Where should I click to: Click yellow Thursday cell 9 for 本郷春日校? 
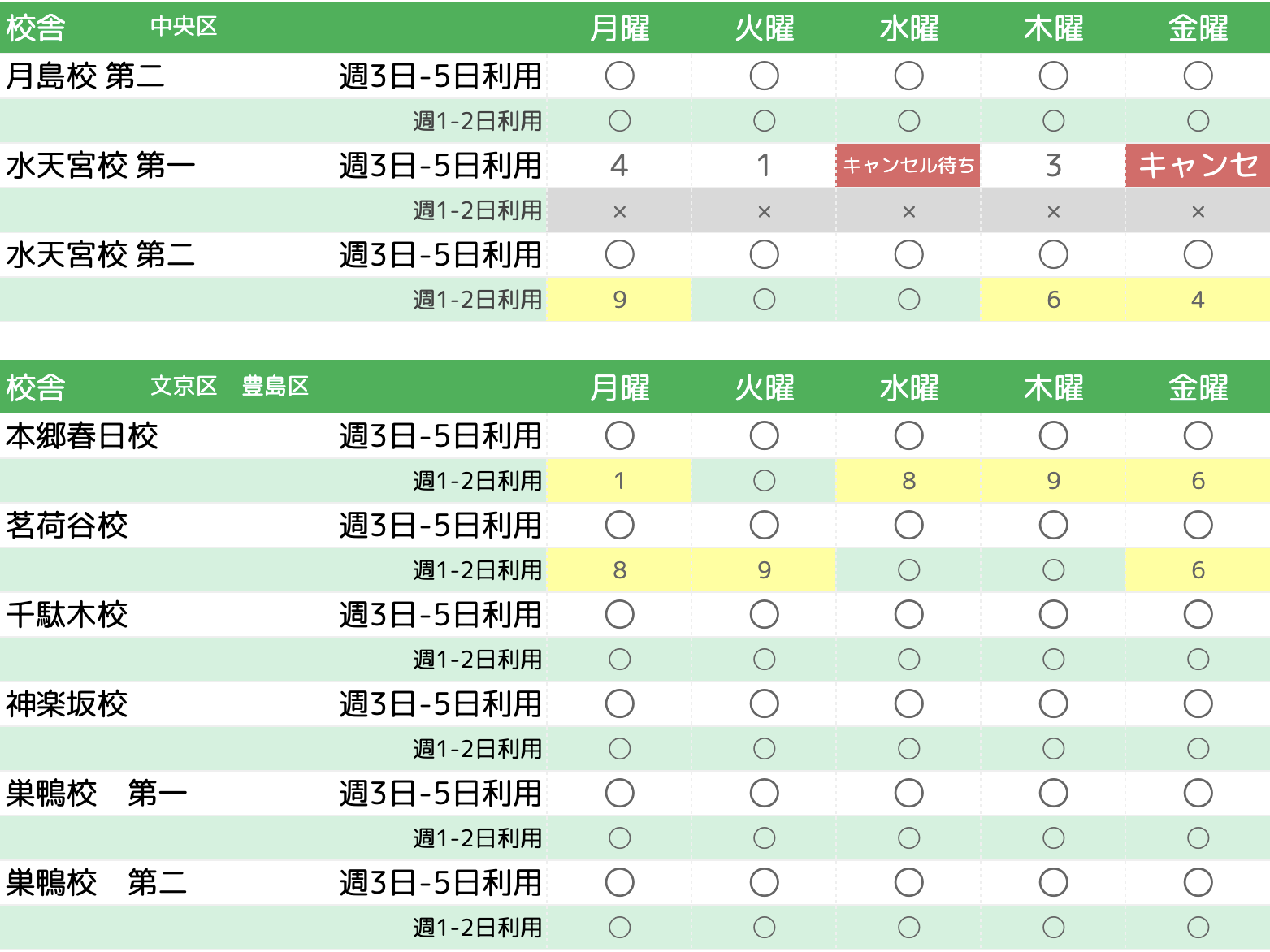[1053, 481]
